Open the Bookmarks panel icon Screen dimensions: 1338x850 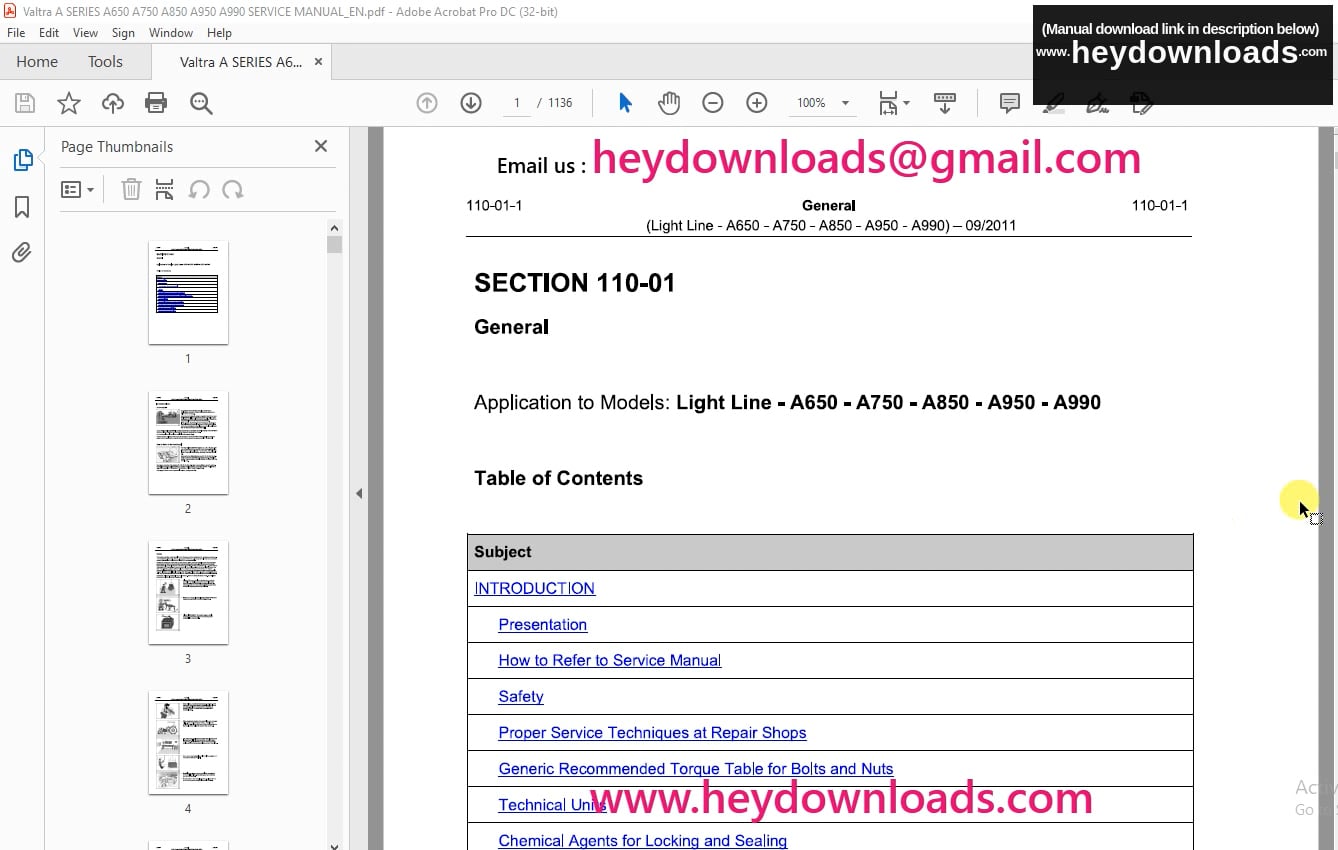(x=22, y=207)
